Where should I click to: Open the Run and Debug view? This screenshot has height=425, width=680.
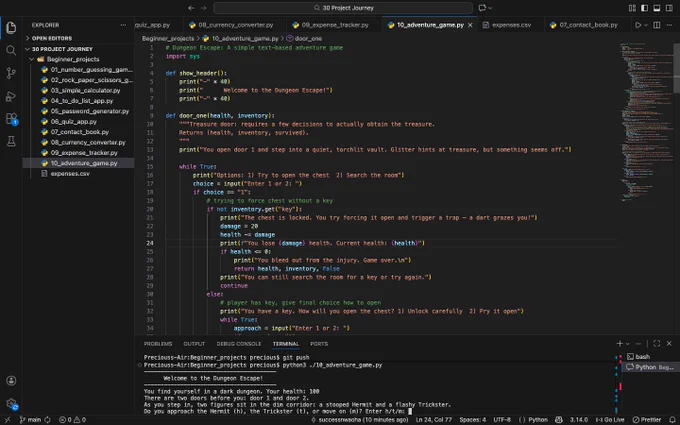[x=11, y=96]
